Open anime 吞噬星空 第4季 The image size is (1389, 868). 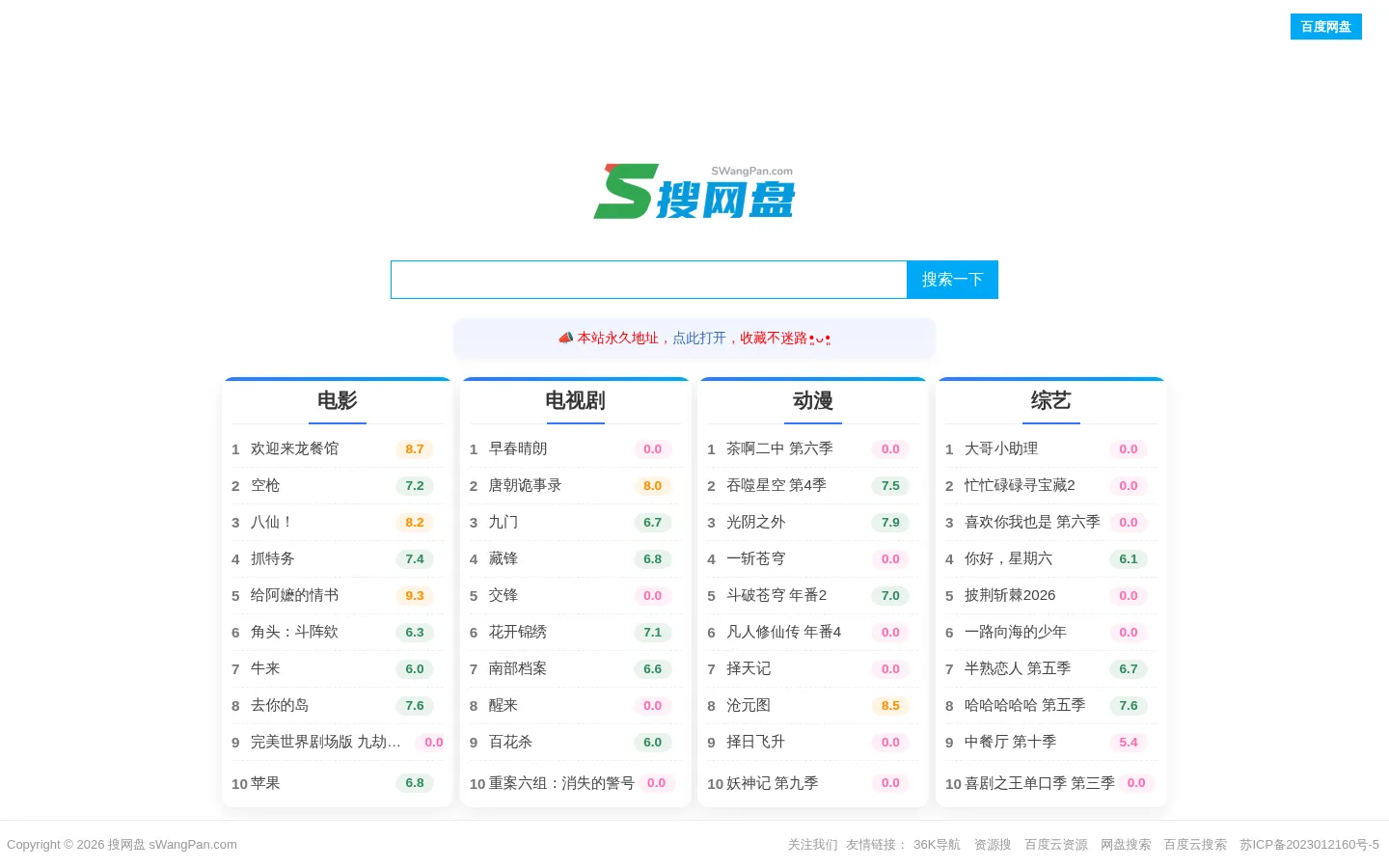(776, 485)
